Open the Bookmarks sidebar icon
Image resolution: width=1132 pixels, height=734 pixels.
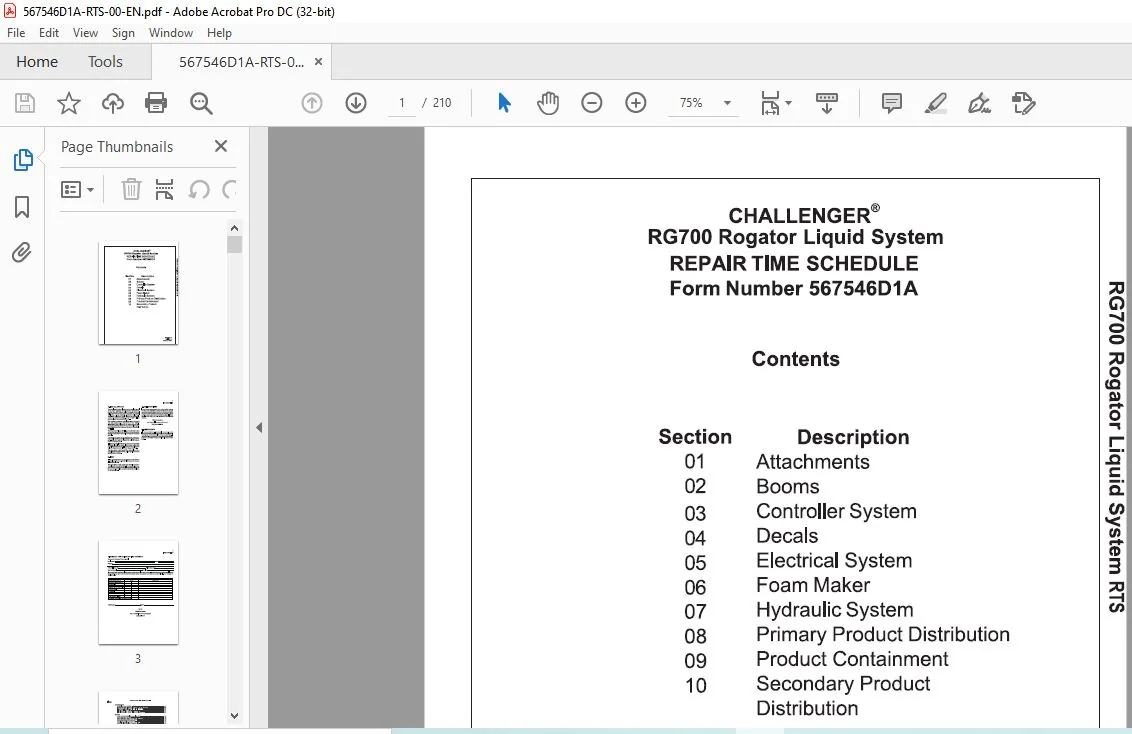point(22,207)
